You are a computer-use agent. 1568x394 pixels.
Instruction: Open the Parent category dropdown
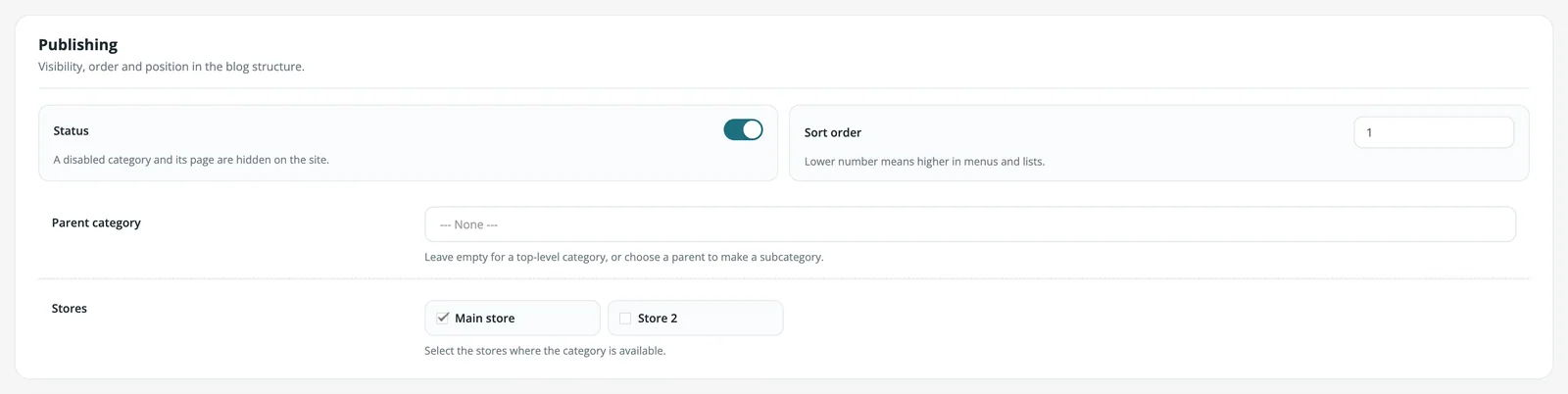tap(969, 224)
